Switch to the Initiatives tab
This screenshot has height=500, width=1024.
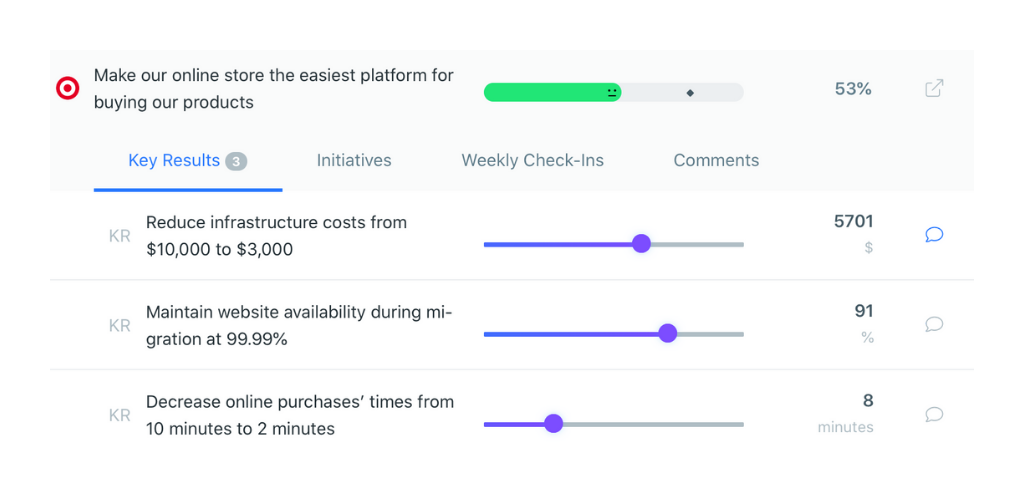tap(354, 161)
